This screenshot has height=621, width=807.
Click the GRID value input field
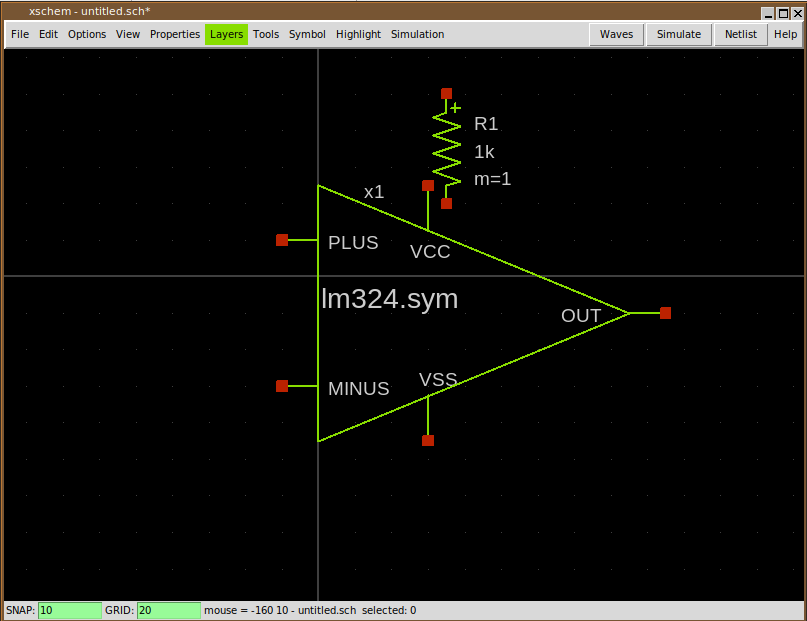coord(168,610)
